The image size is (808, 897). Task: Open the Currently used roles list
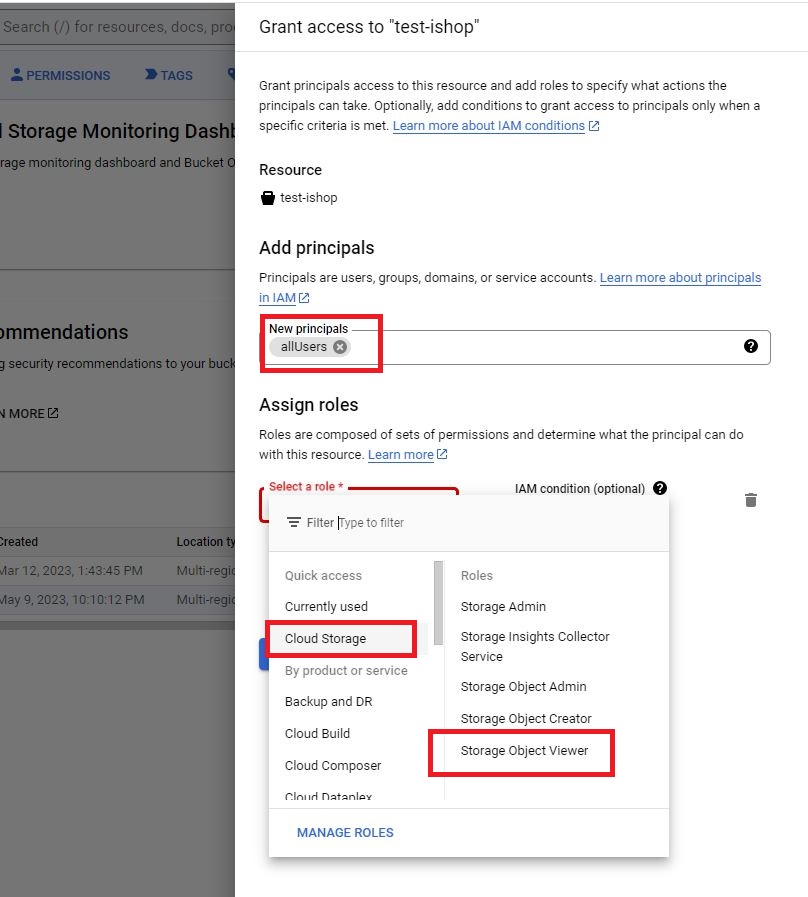tap(326, 607)
